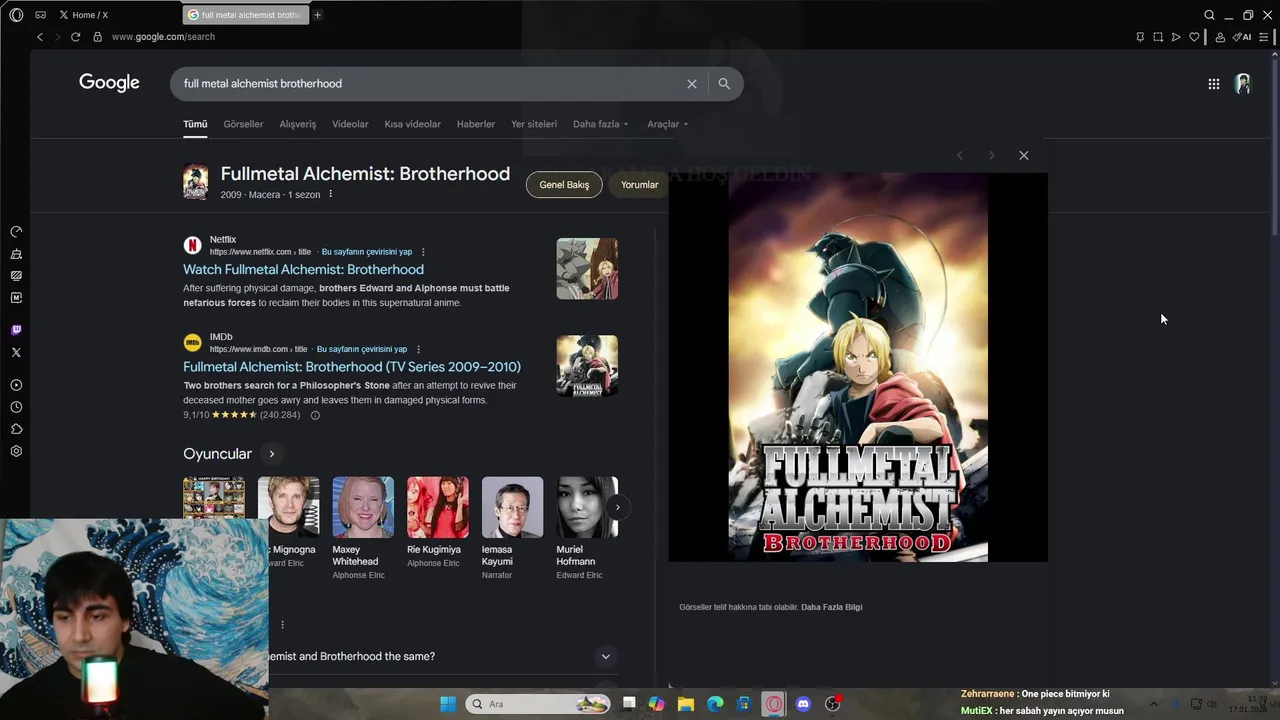Close the image preview panel
The image size is (1280, 720).
1023,155
